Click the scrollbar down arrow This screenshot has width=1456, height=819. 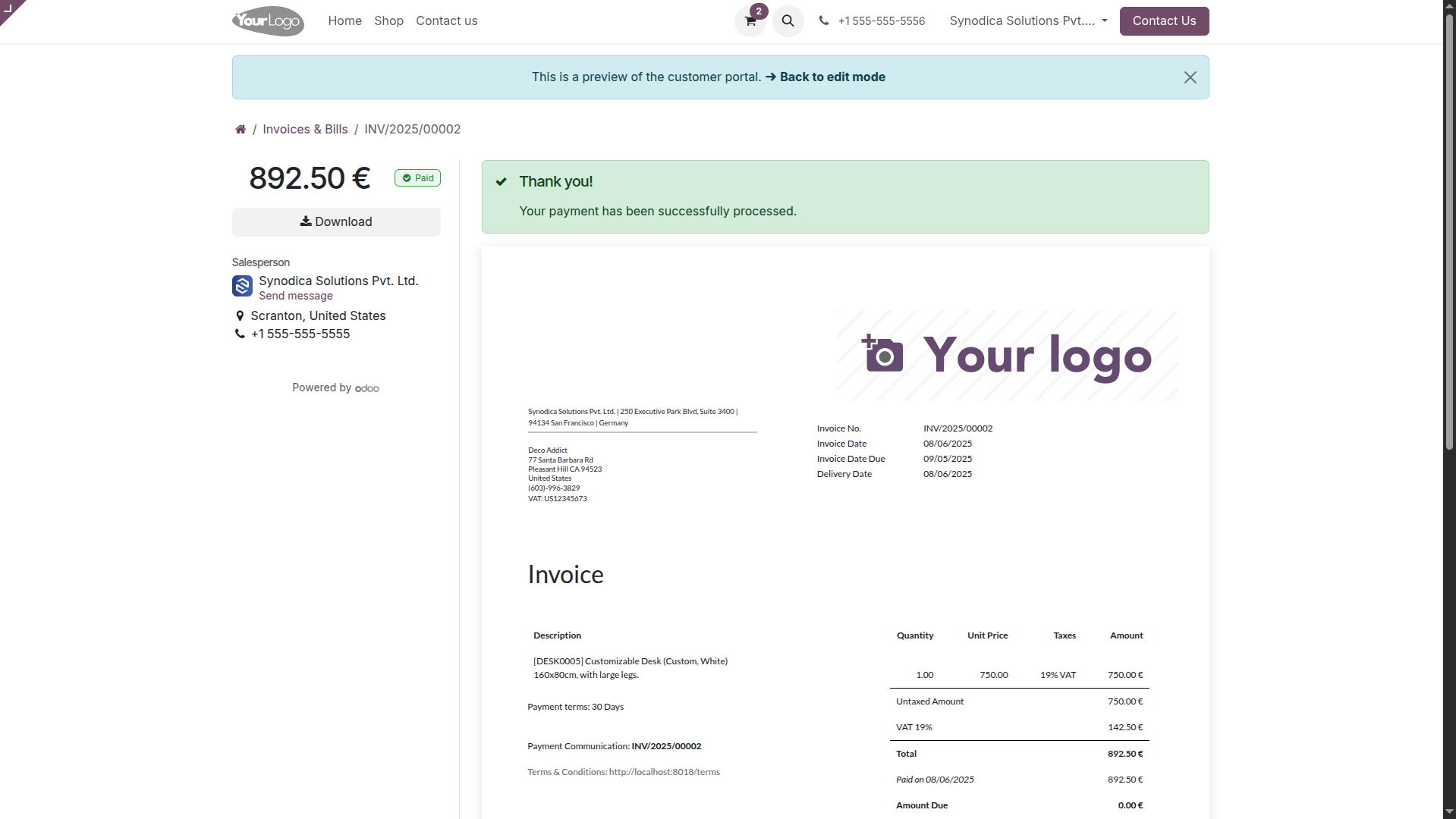(1449, 812)
